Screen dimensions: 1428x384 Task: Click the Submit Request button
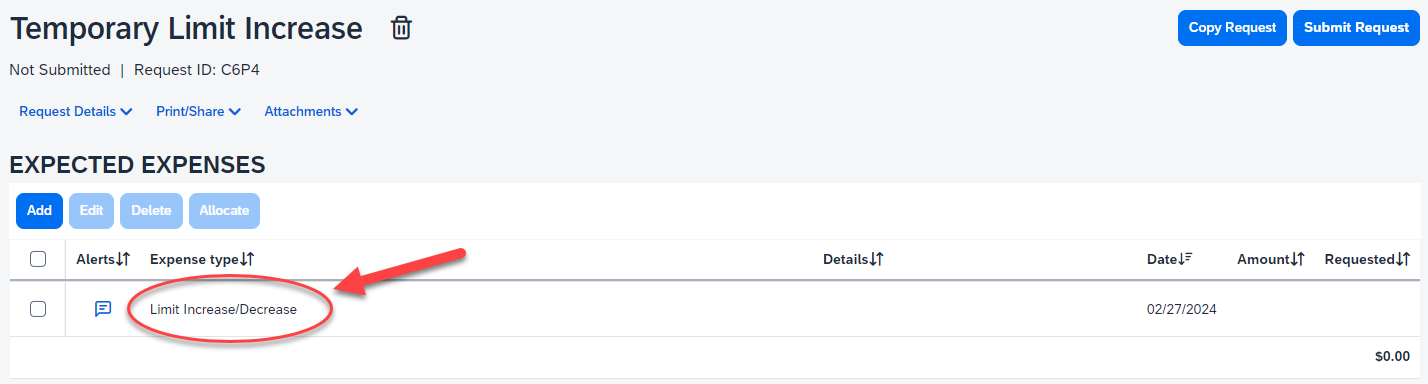(1356, 28)
